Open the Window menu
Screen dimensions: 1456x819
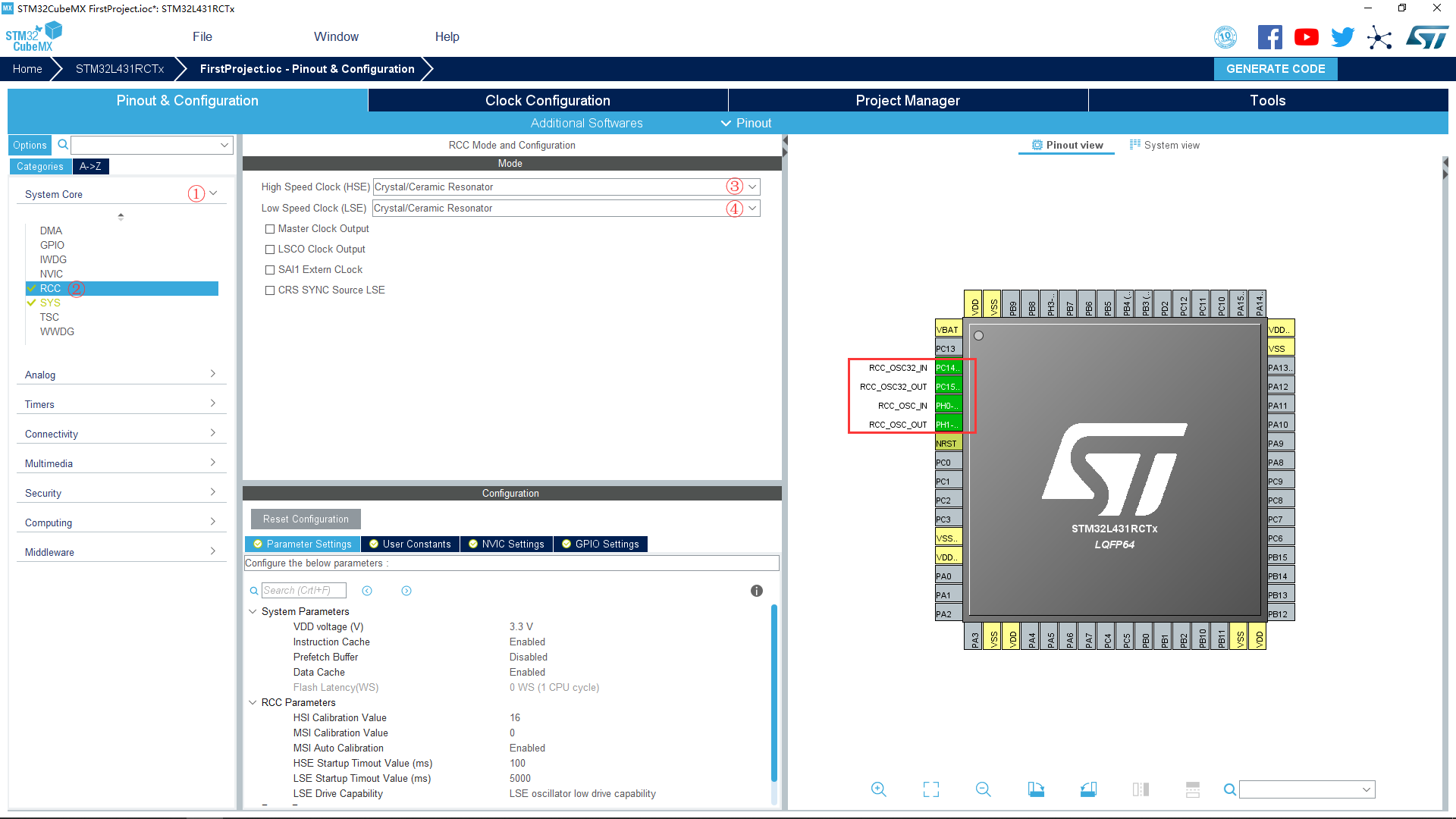coord(336,36)
